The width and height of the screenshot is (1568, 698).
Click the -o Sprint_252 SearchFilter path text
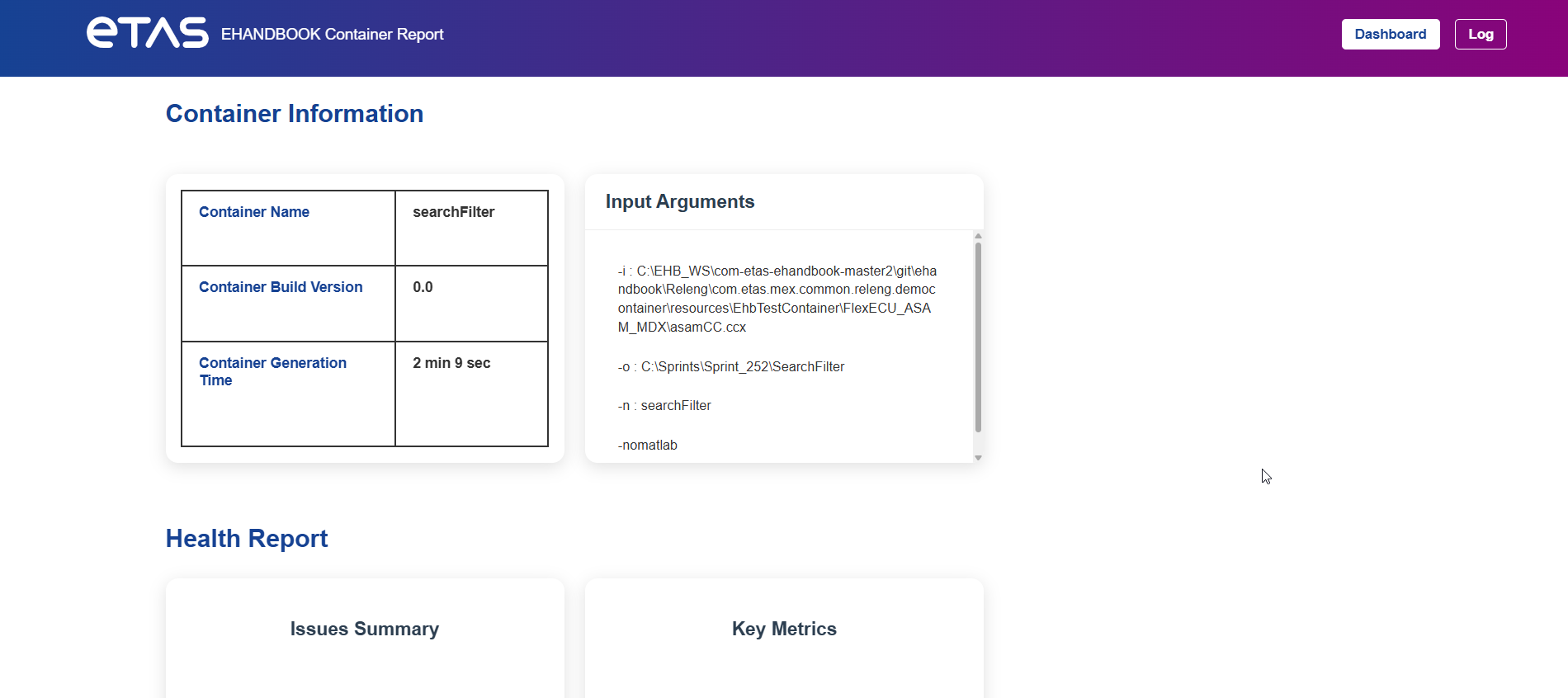tap(730, 366)
